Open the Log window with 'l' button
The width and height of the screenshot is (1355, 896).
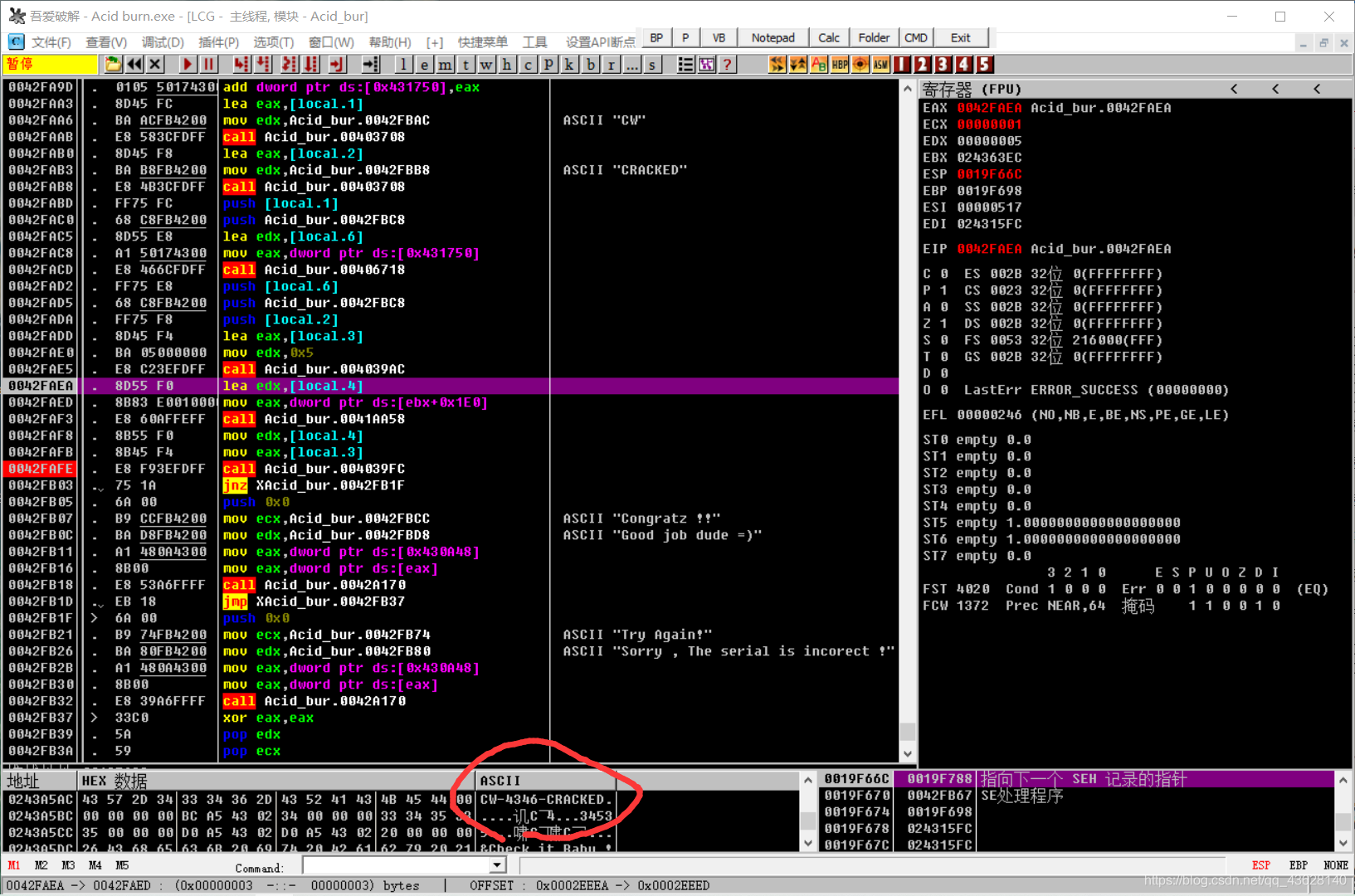403,64
